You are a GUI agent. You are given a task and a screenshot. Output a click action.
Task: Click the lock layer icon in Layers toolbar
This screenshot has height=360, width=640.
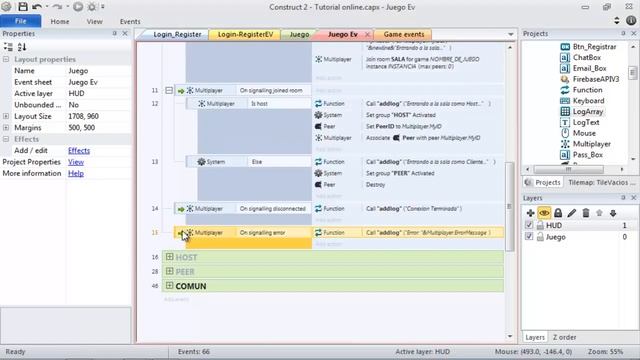[558, 213]
